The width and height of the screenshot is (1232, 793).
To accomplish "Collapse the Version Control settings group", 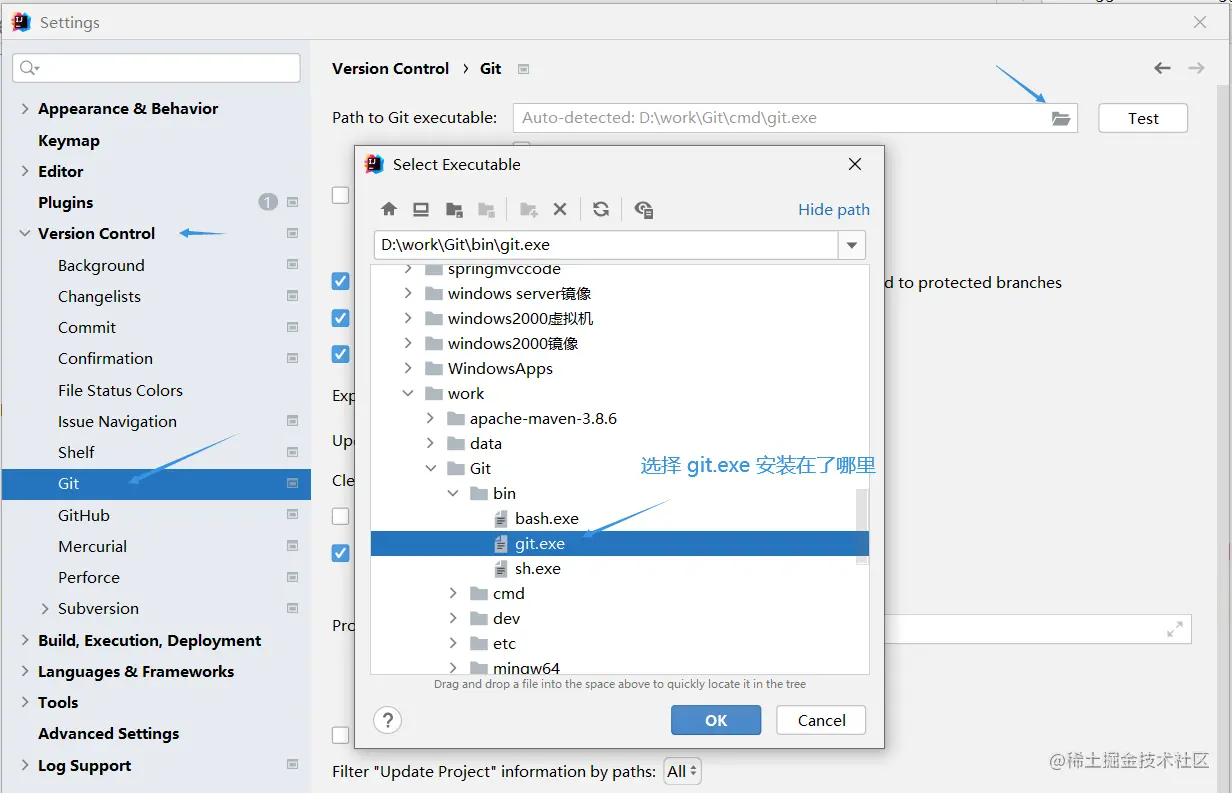I will [x=25, y=233].
